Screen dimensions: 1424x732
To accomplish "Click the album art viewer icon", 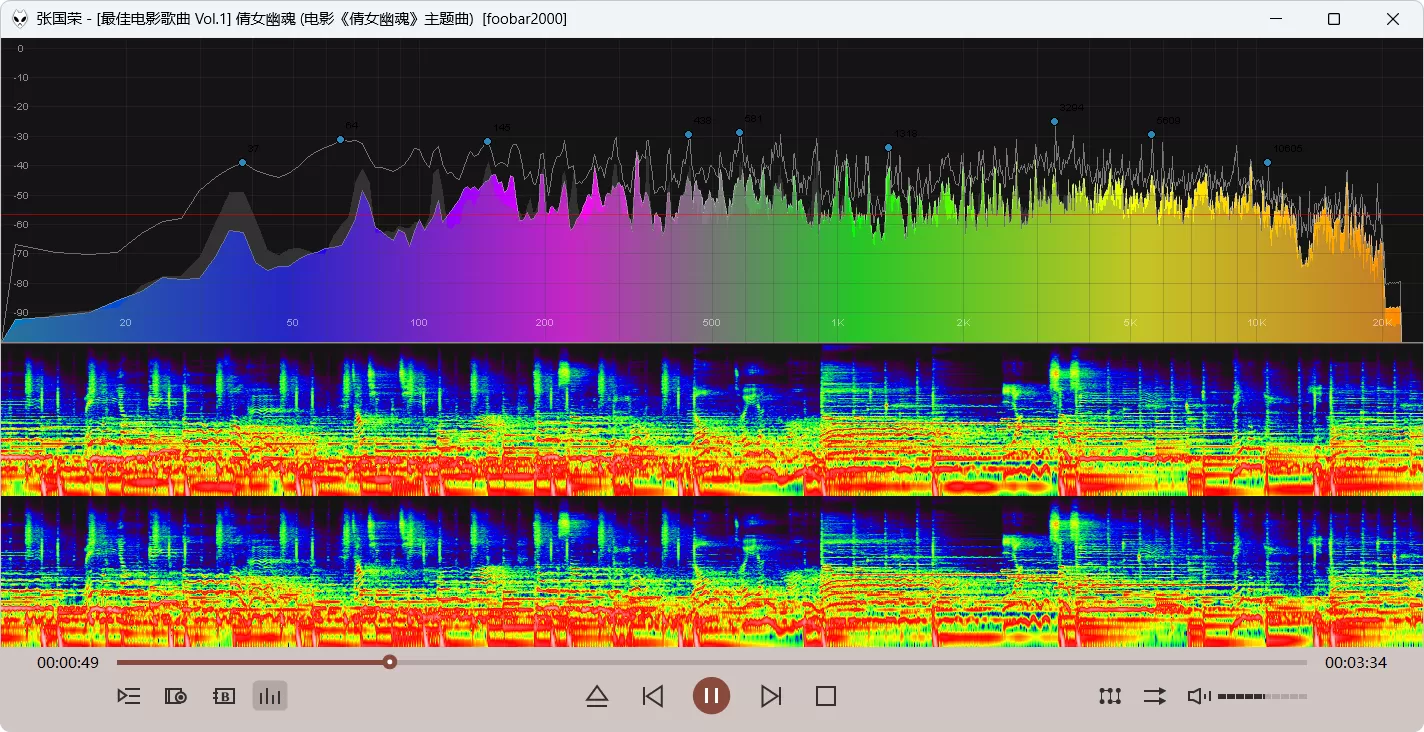I will click(176, 696).
